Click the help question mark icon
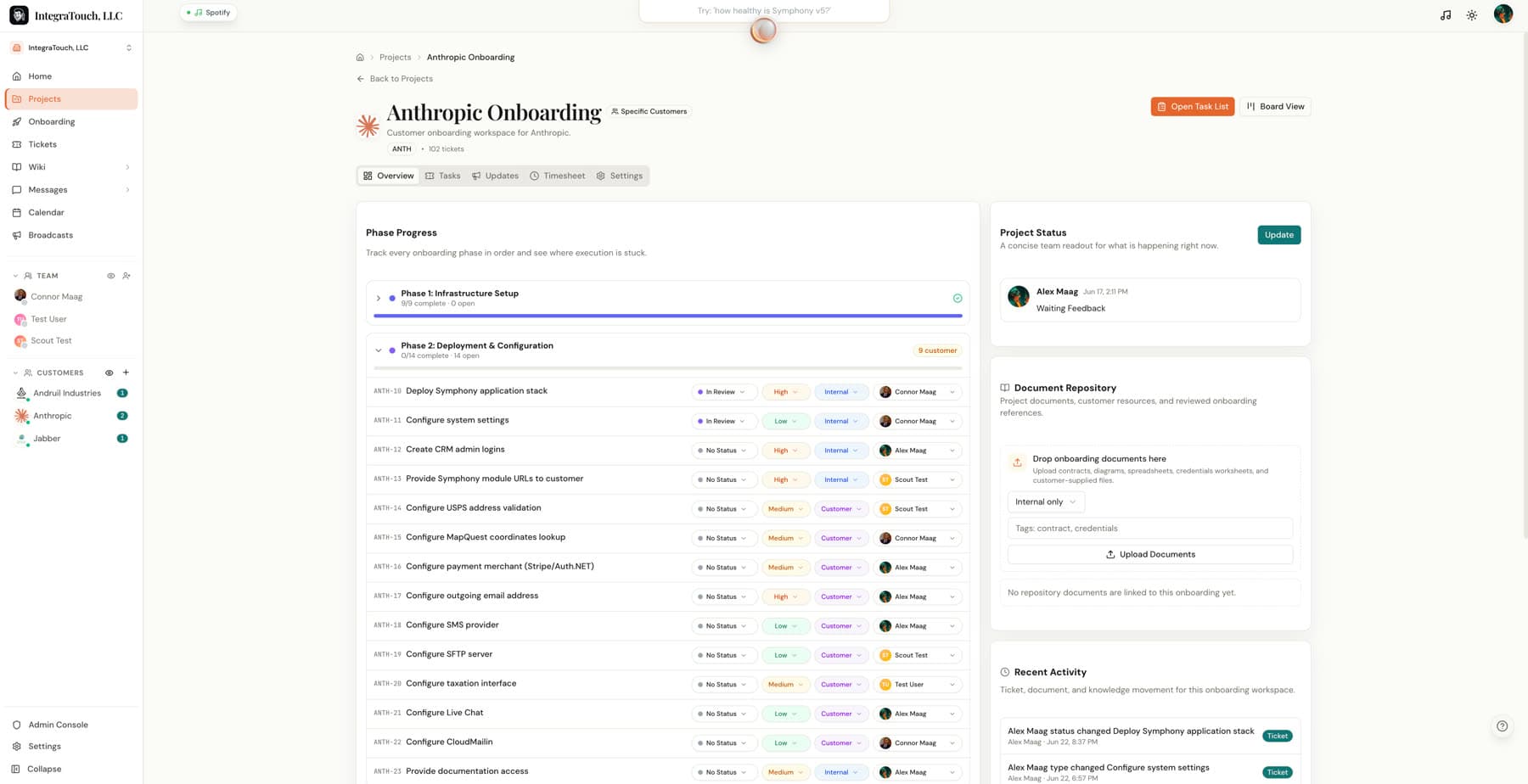 click(1502, 726)
